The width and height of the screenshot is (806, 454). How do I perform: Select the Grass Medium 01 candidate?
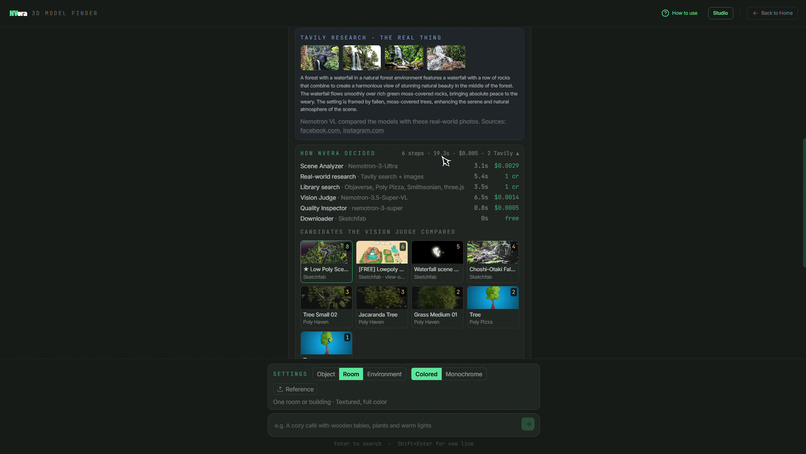click(x=437, y=306)
